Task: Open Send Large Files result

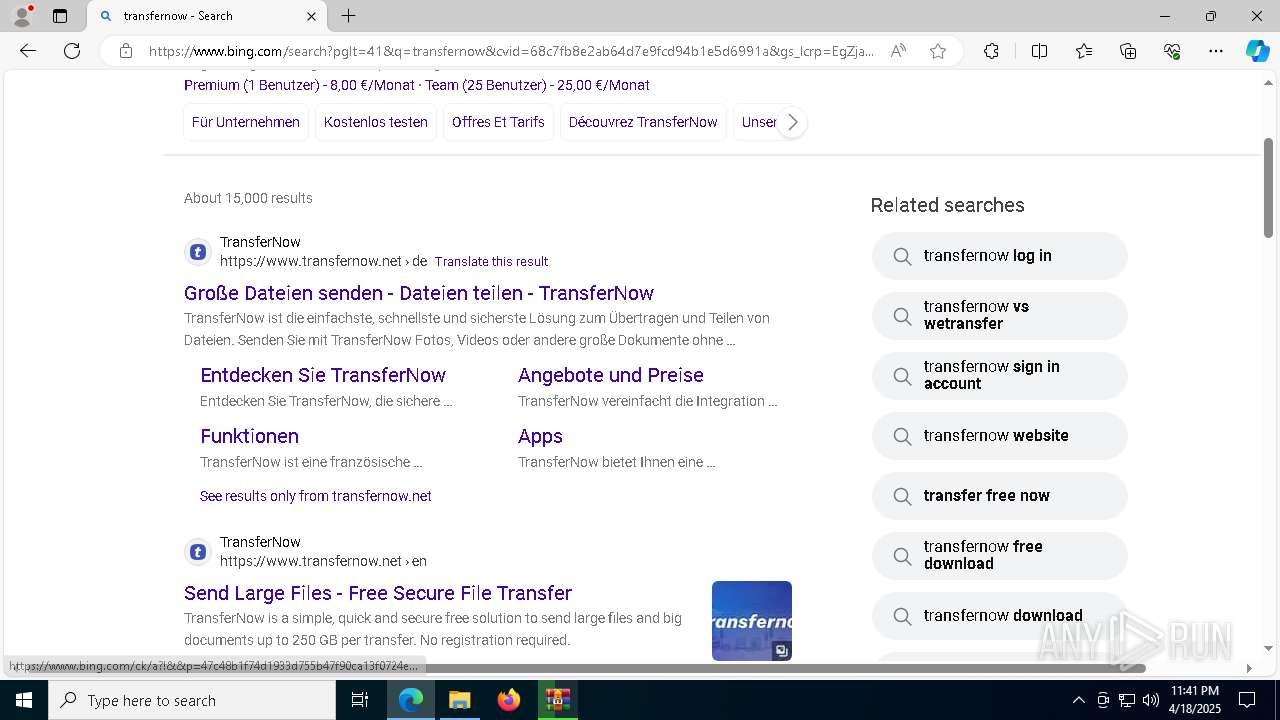Action: 378,593
